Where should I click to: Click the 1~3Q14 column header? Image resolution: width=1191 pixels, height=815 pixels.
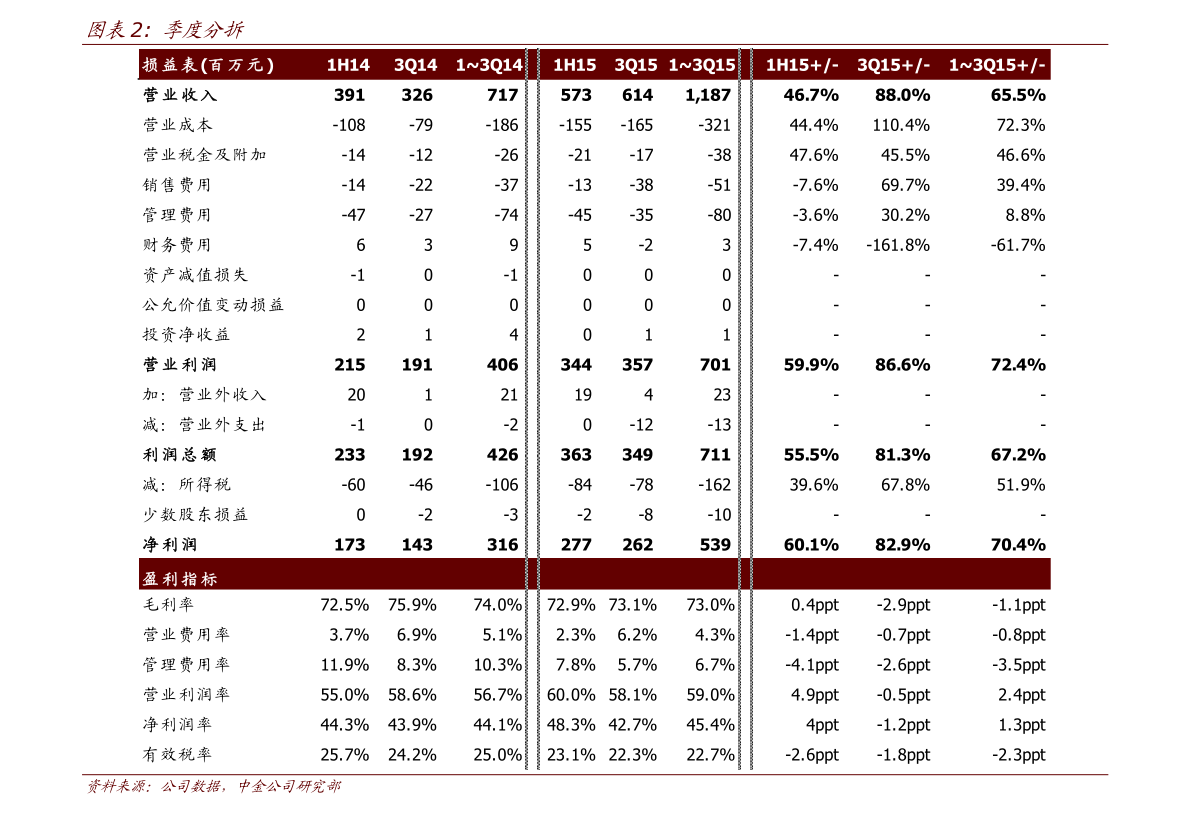point(489,65)
